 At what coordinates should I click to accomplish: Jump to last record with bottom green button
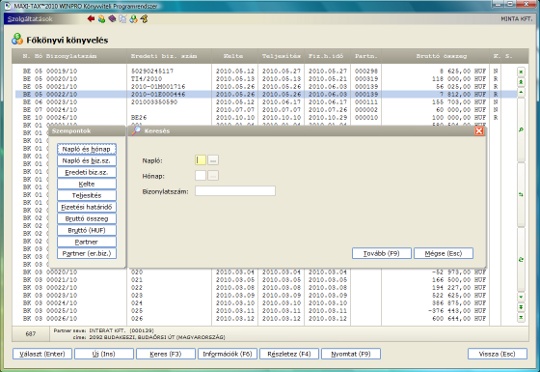click(x=521, y=317)
